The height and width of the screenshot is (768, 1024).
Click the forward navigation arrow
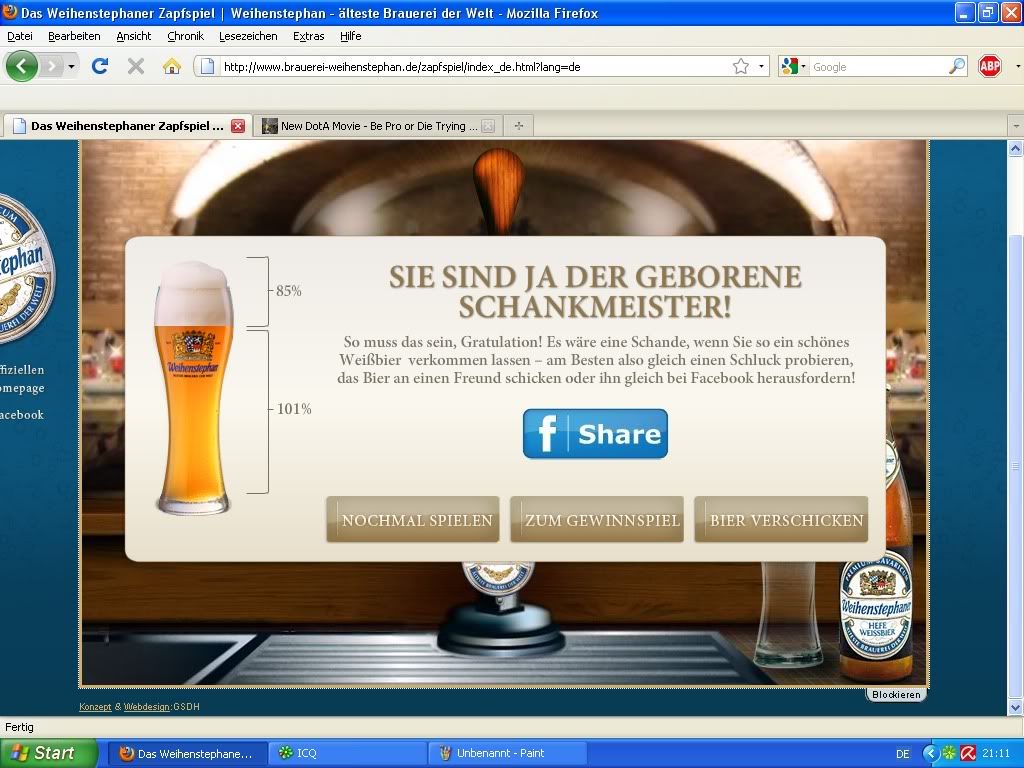[x=52, y=66]
